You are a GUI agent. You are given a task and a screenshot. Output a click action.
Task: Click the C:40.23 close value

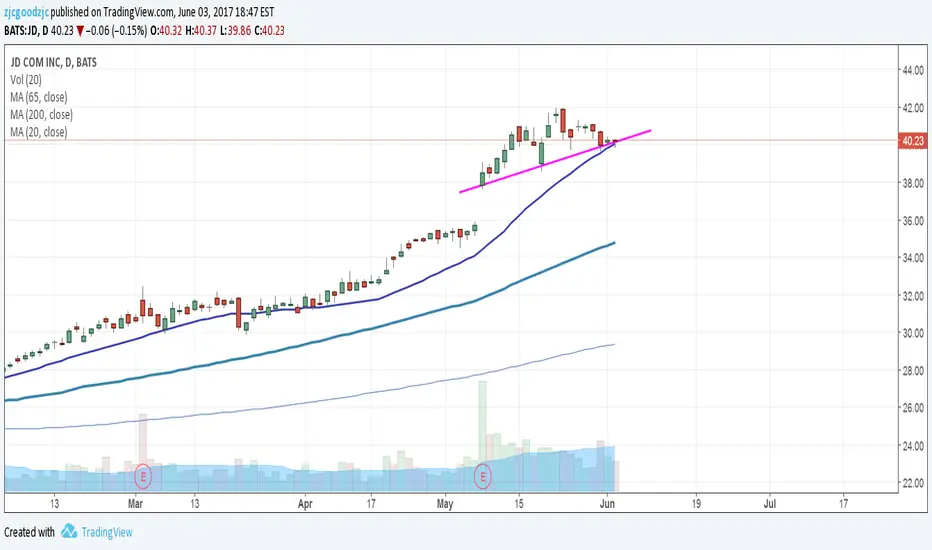click(x=269, y=30)
